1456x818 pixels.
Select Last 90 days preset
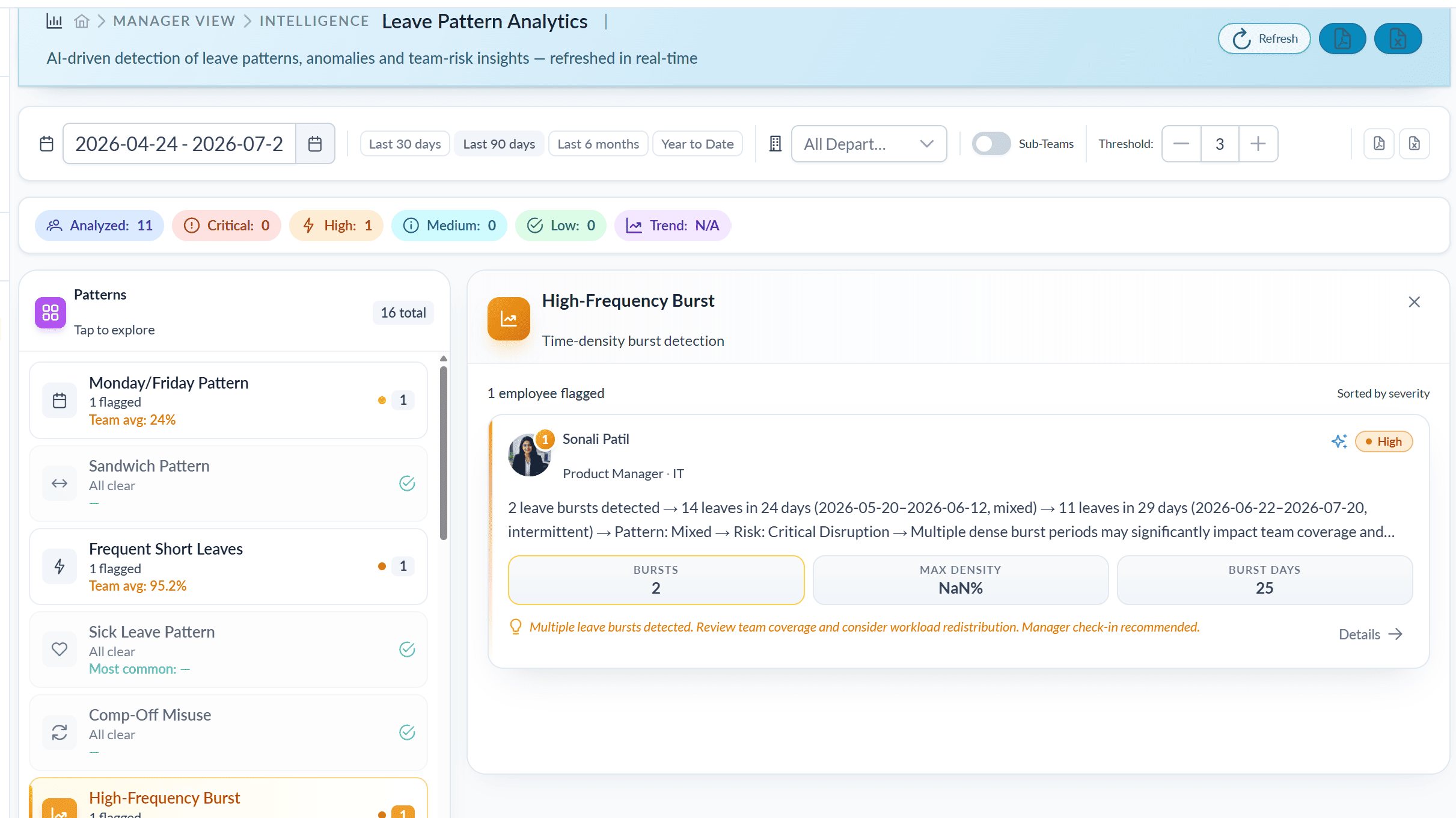coord(499,144)
